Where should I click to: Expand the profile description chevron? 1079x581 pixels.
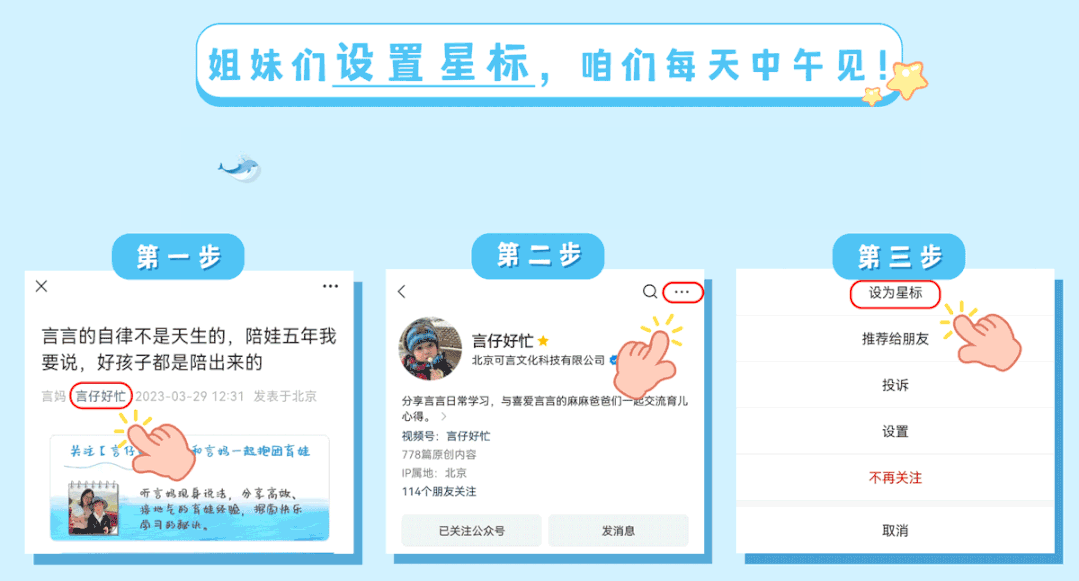tap(444, 416)
